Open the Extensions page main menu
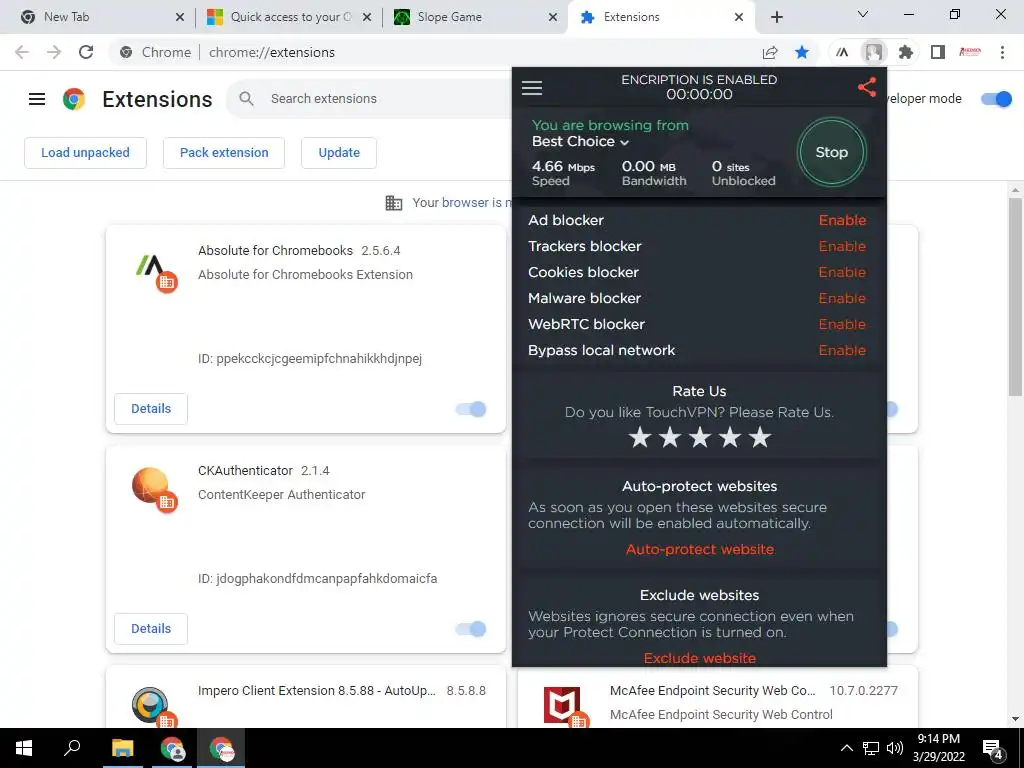The width and height of the screenshot is (1024, 768). coord(37,99)
